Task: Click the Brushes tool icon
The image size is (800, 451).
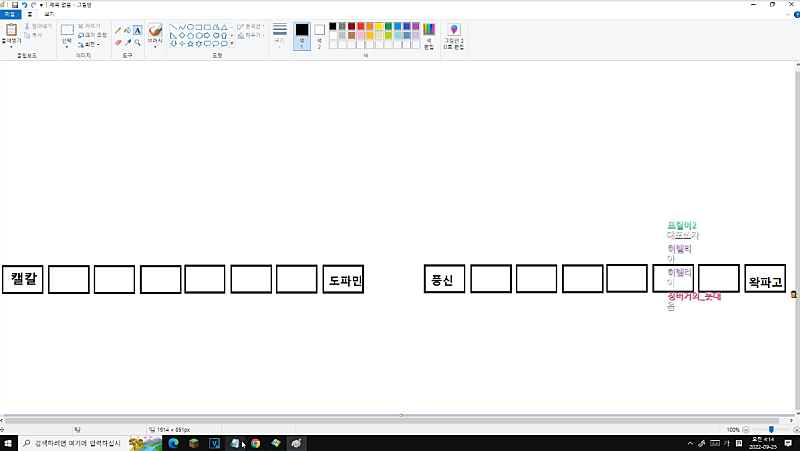Action: click(x=155, y=30)
